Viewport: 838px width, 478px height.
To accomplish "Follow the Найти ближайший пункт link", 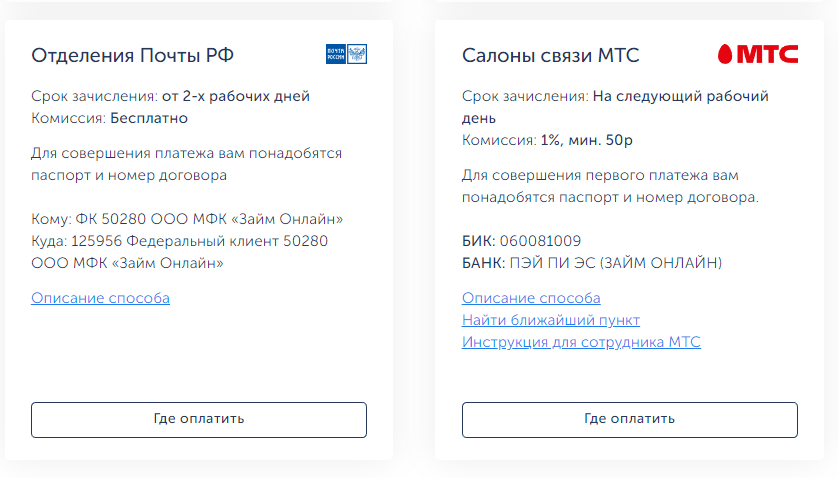I will pos(550,320).
